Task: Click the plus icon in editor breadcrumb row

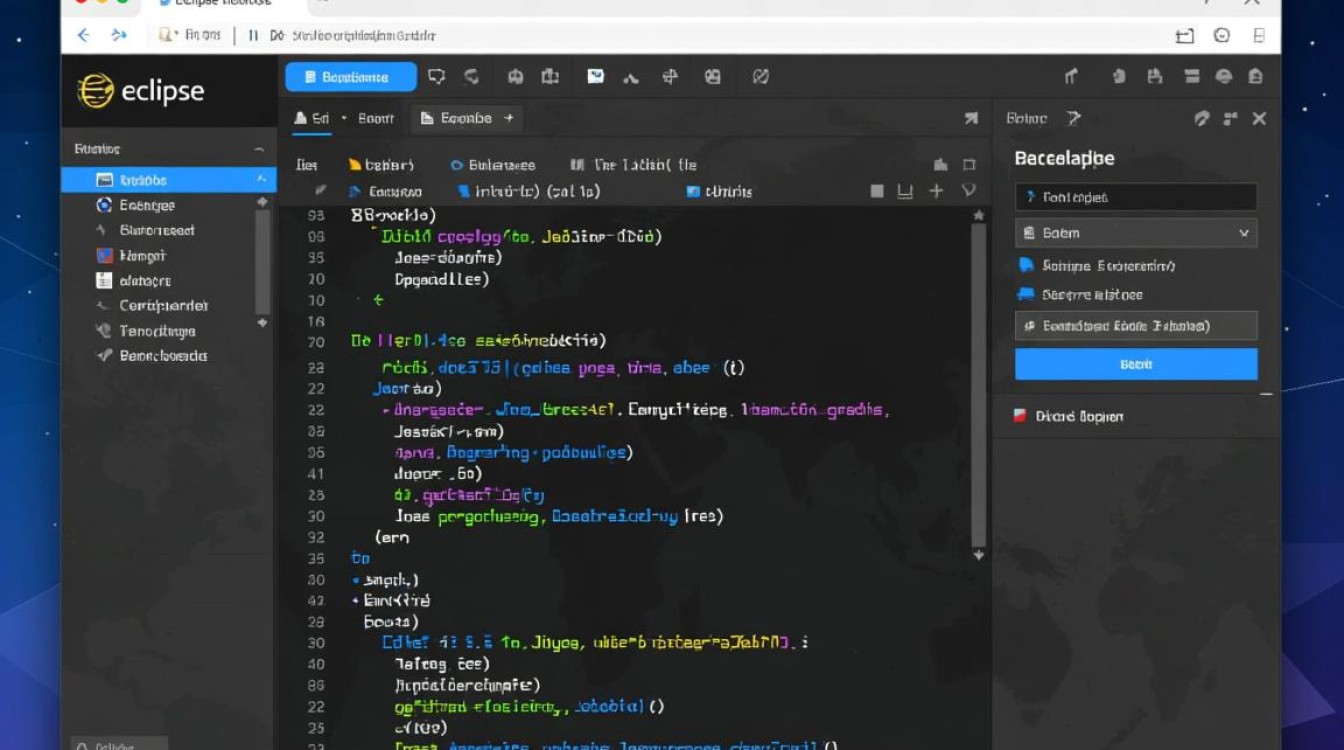Action: (936, 191)
